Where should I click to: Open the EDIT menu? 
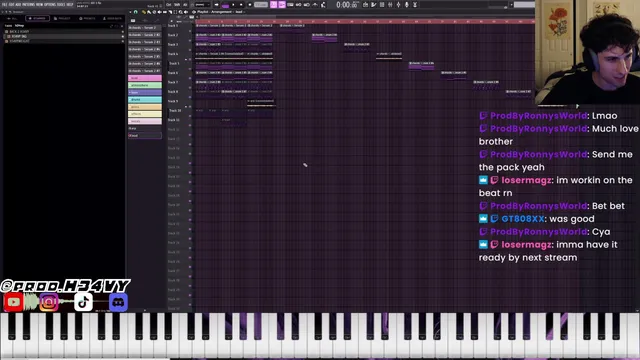tap(11, 4)
